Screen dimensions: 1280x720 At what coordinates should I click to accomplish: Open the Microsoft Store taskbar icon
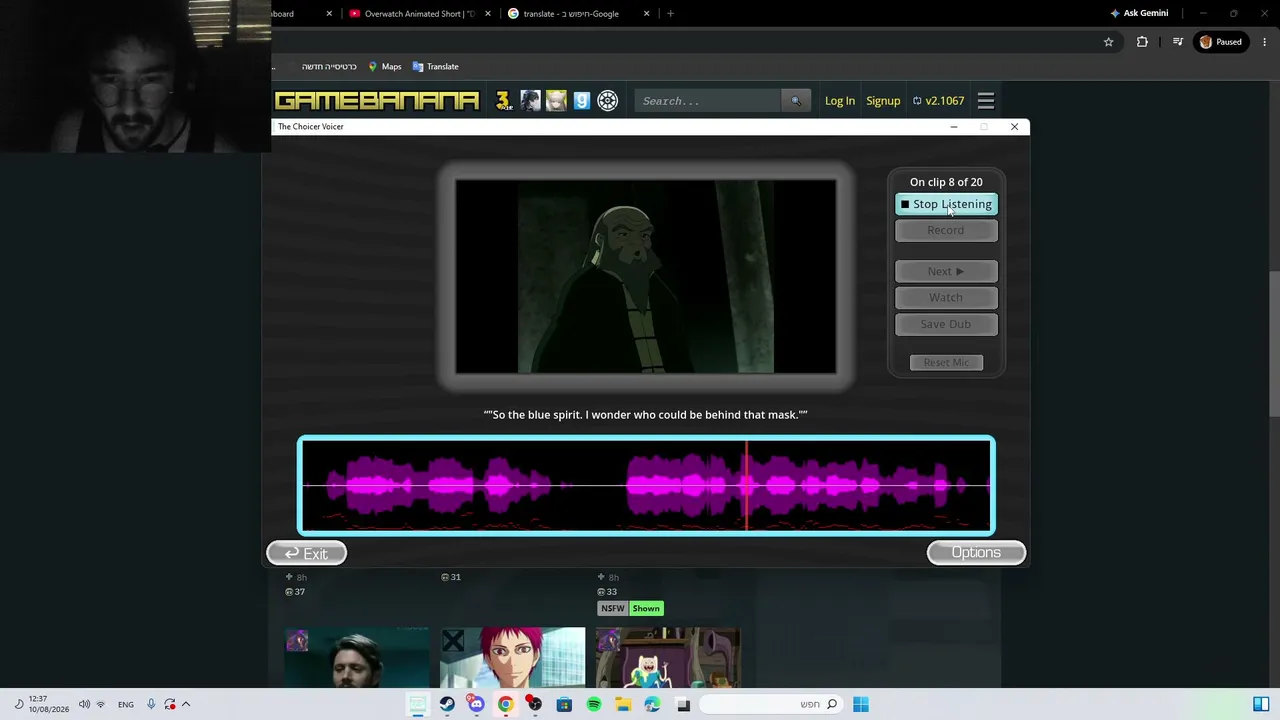(x=564, y=704)
